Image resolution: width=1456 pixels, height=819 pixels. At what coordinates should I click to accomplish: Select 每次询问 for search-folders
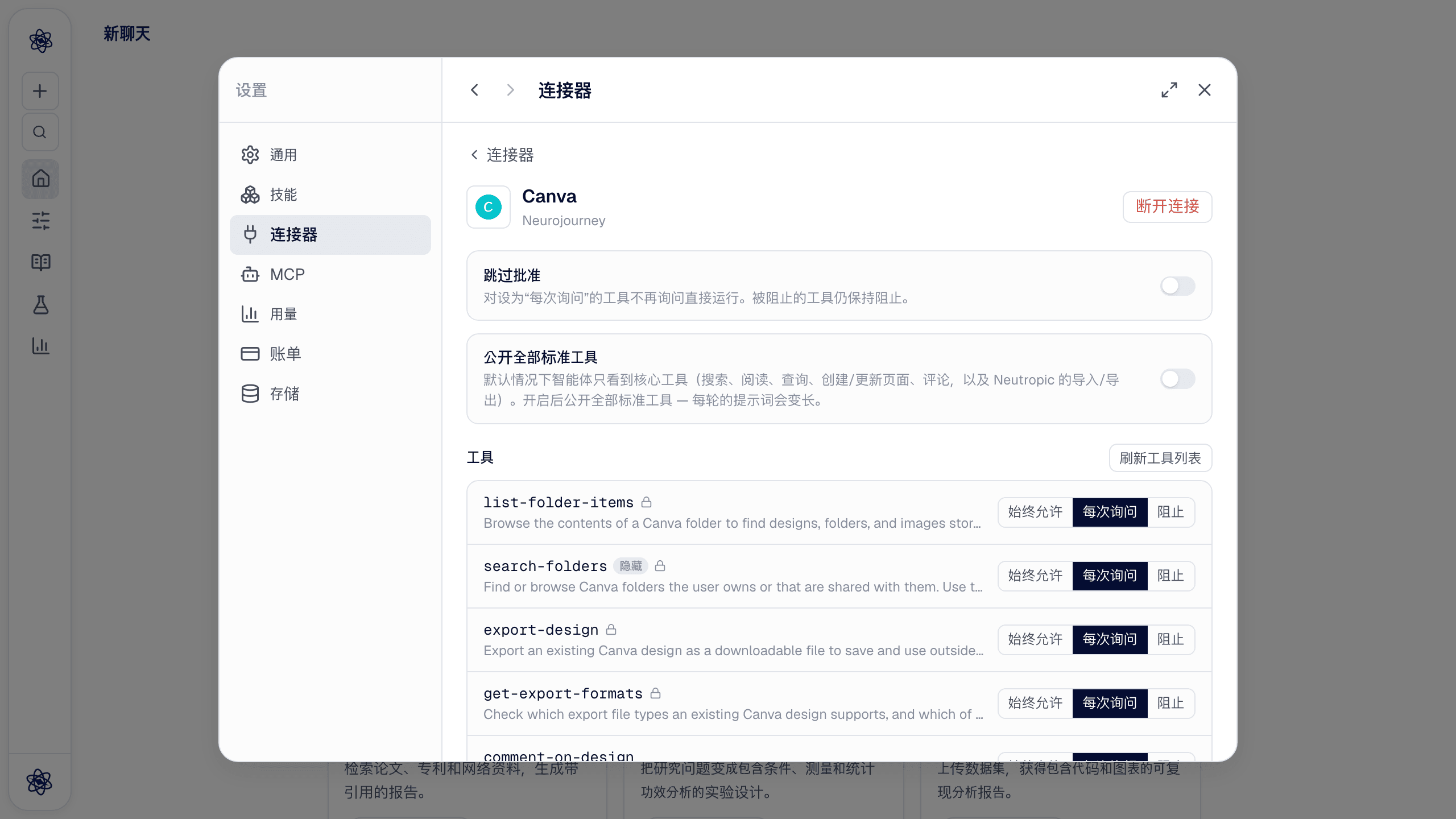[1110, 576]
